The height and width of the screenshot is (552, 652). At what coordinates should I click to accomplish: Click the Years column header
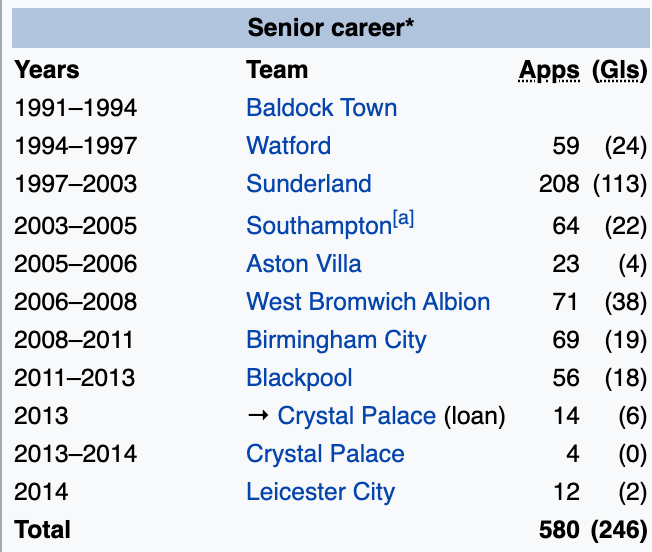(47, 70)
